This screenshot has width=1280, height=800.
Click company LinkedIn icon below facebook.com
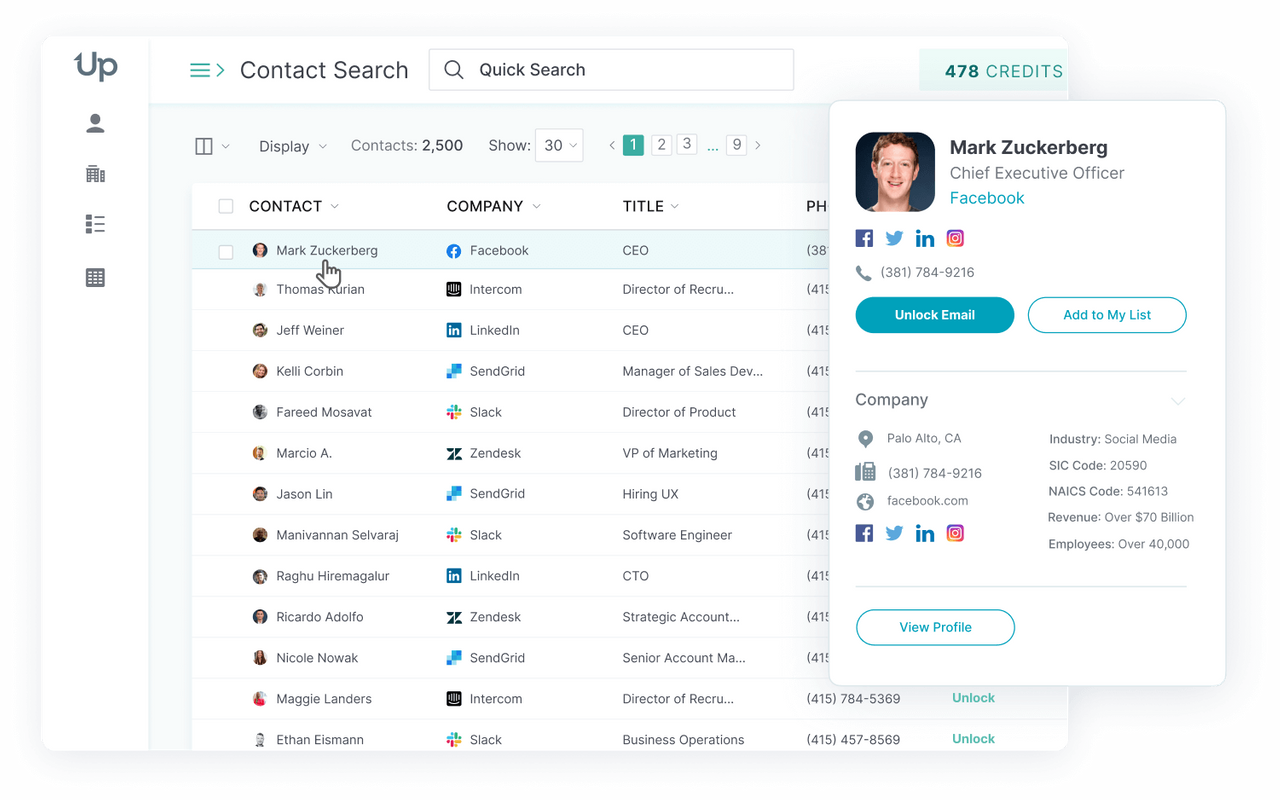click(x=925, y=533)
